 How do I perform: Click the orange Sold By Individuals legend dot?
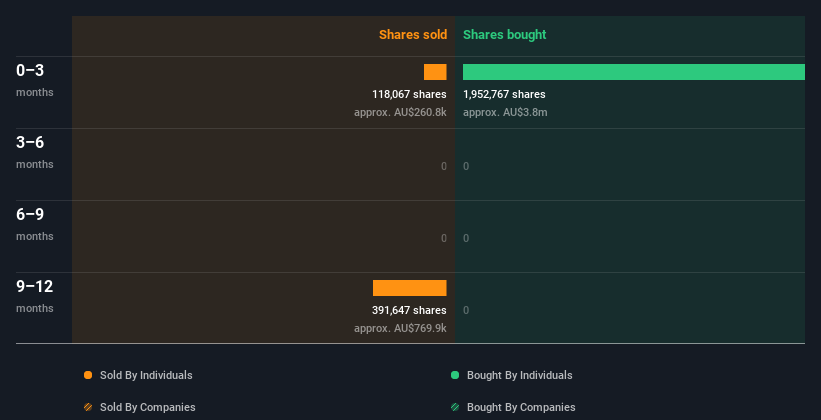pos(88,375)
